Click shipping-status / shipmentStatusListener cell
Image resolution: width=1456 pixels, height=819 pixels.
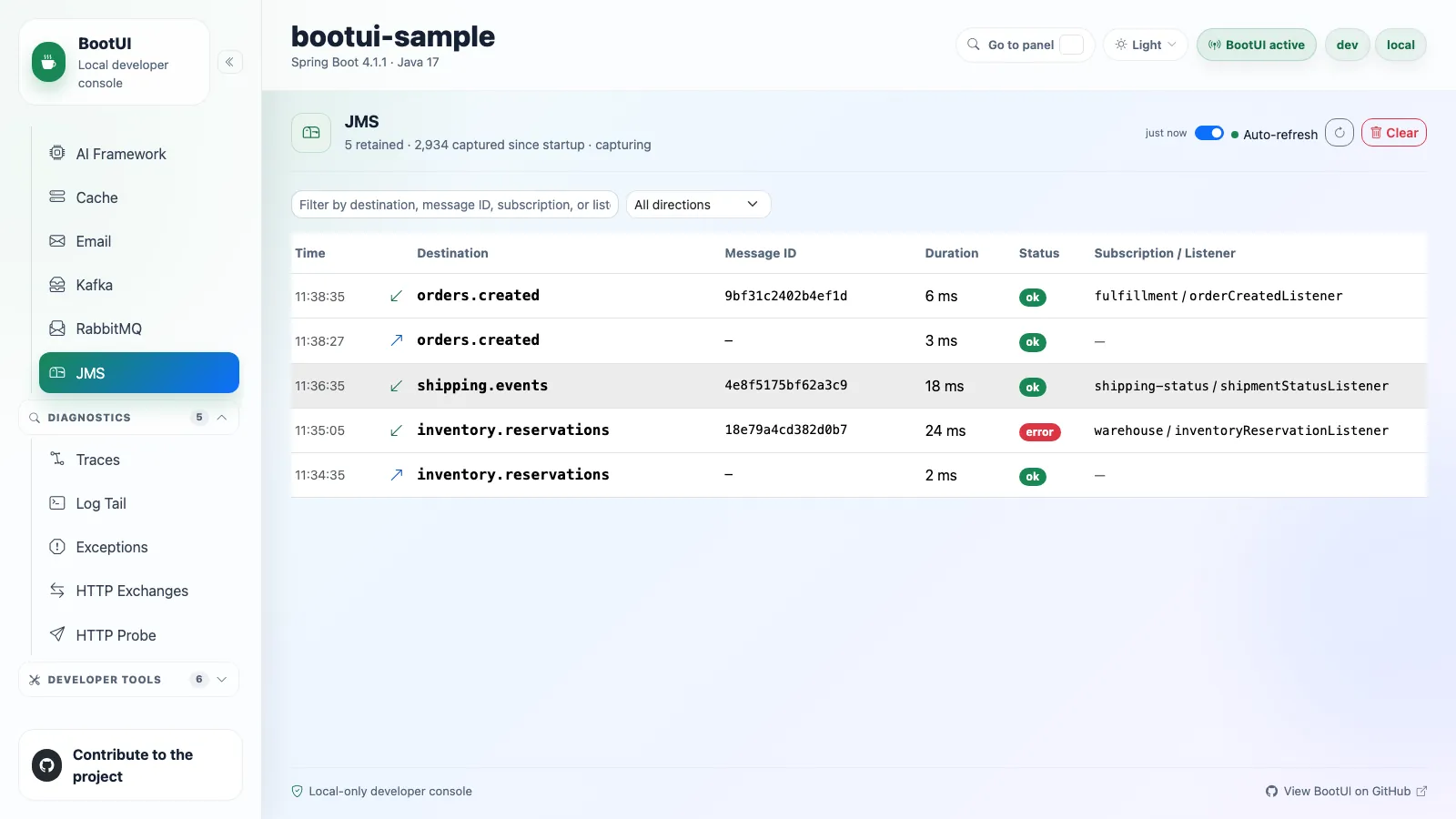pos(1241,386)
